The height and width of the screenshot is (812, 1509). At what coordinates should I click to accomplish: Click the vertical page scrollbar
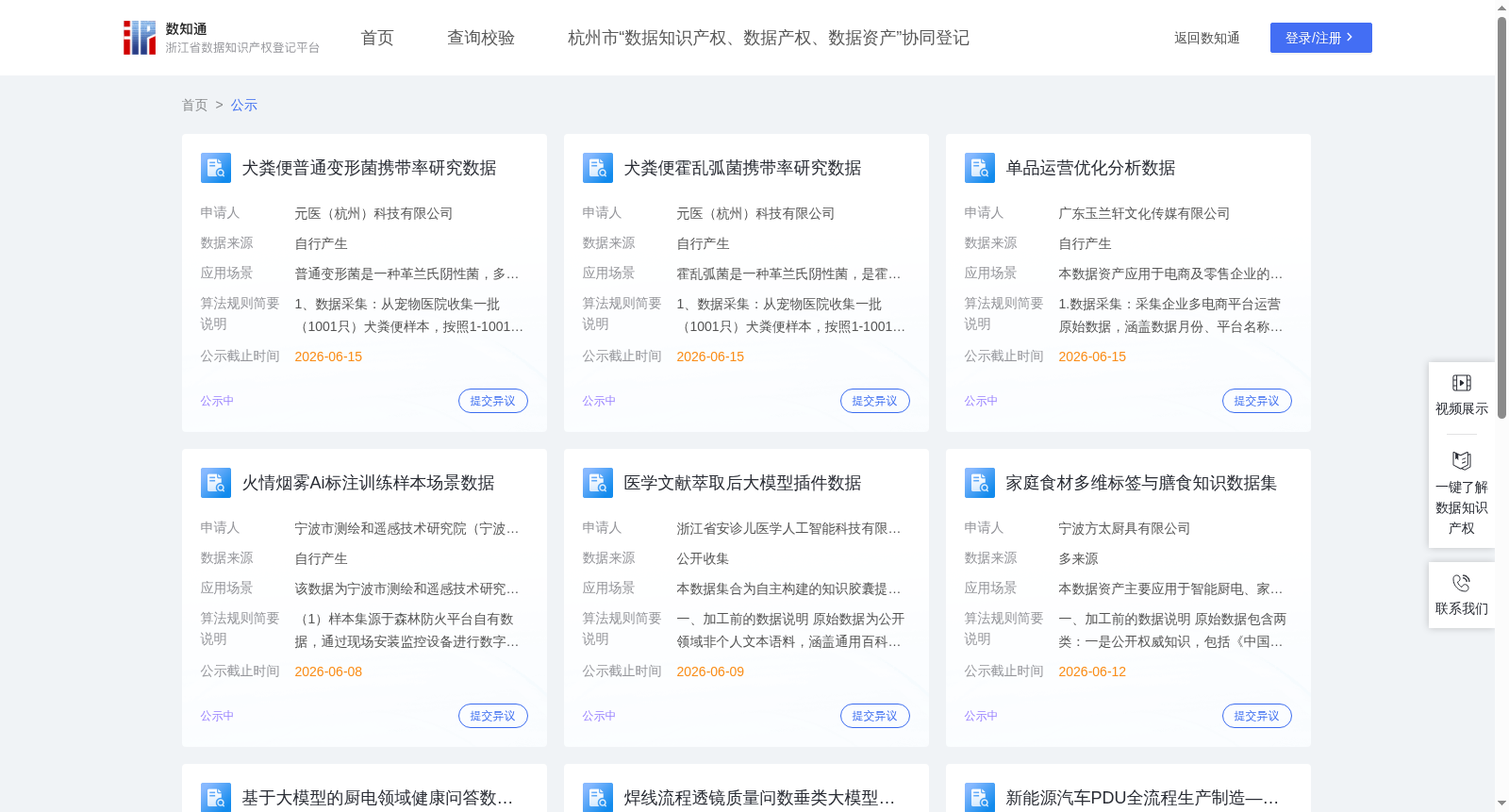[1501, 217]
